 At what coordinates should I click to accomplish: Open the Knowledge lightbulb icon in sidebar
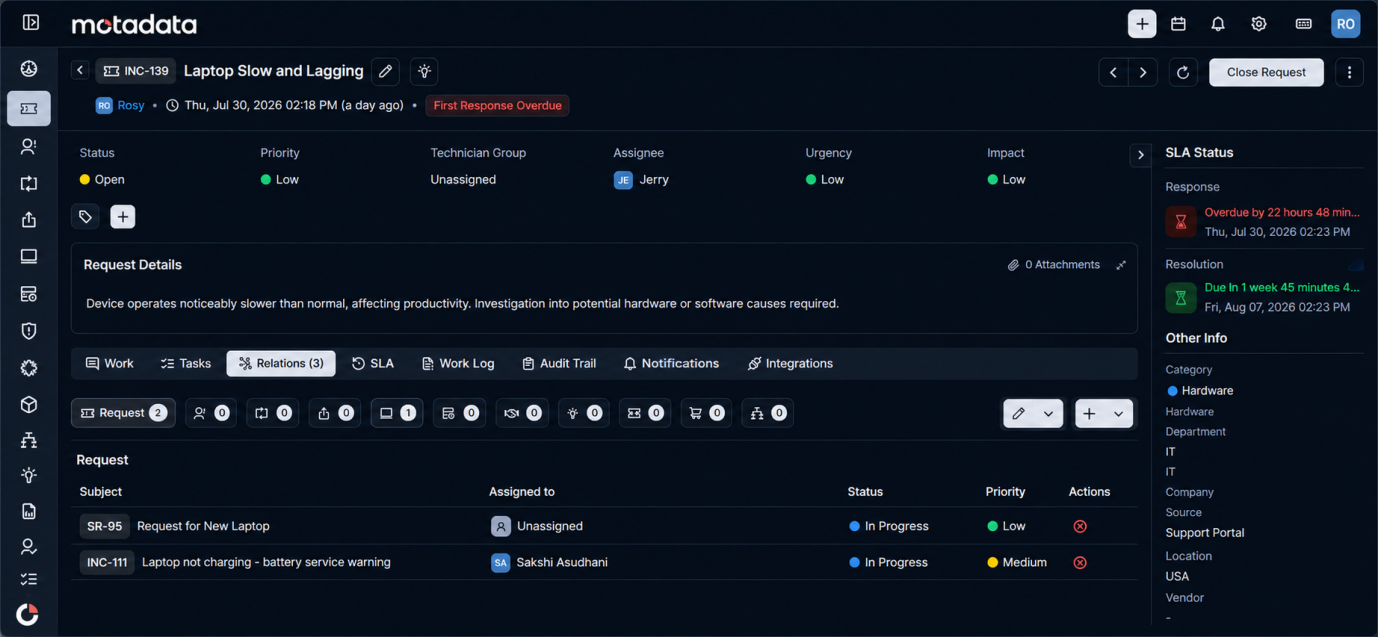click(x=29, y=476)
